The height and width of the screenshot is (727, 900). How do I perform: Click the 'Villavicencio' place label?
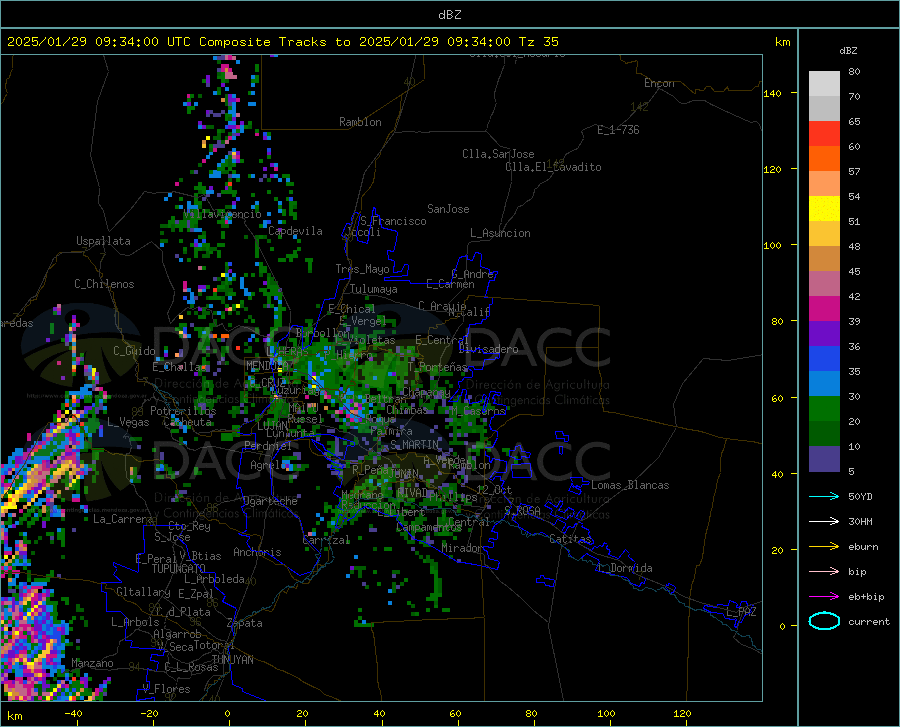click(x=222, y=214)
